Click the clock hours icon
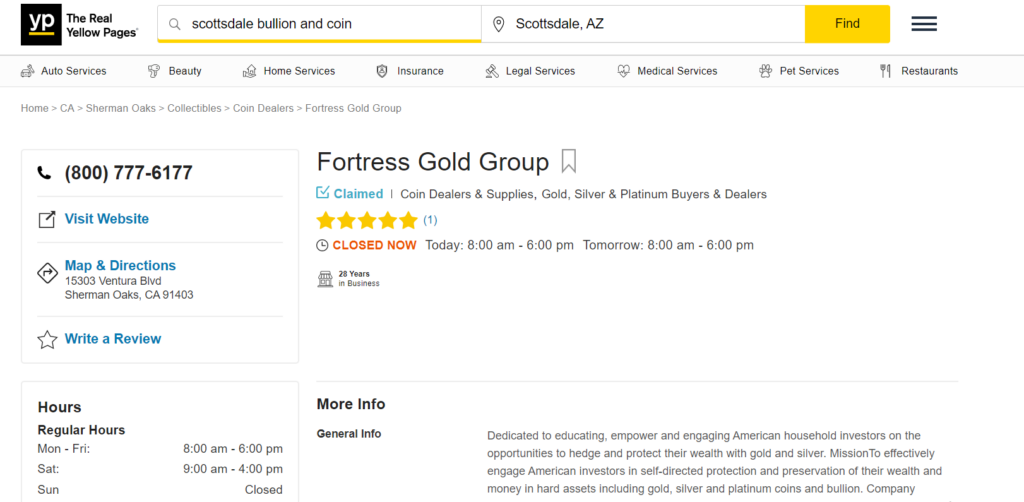 click(322, 245)
